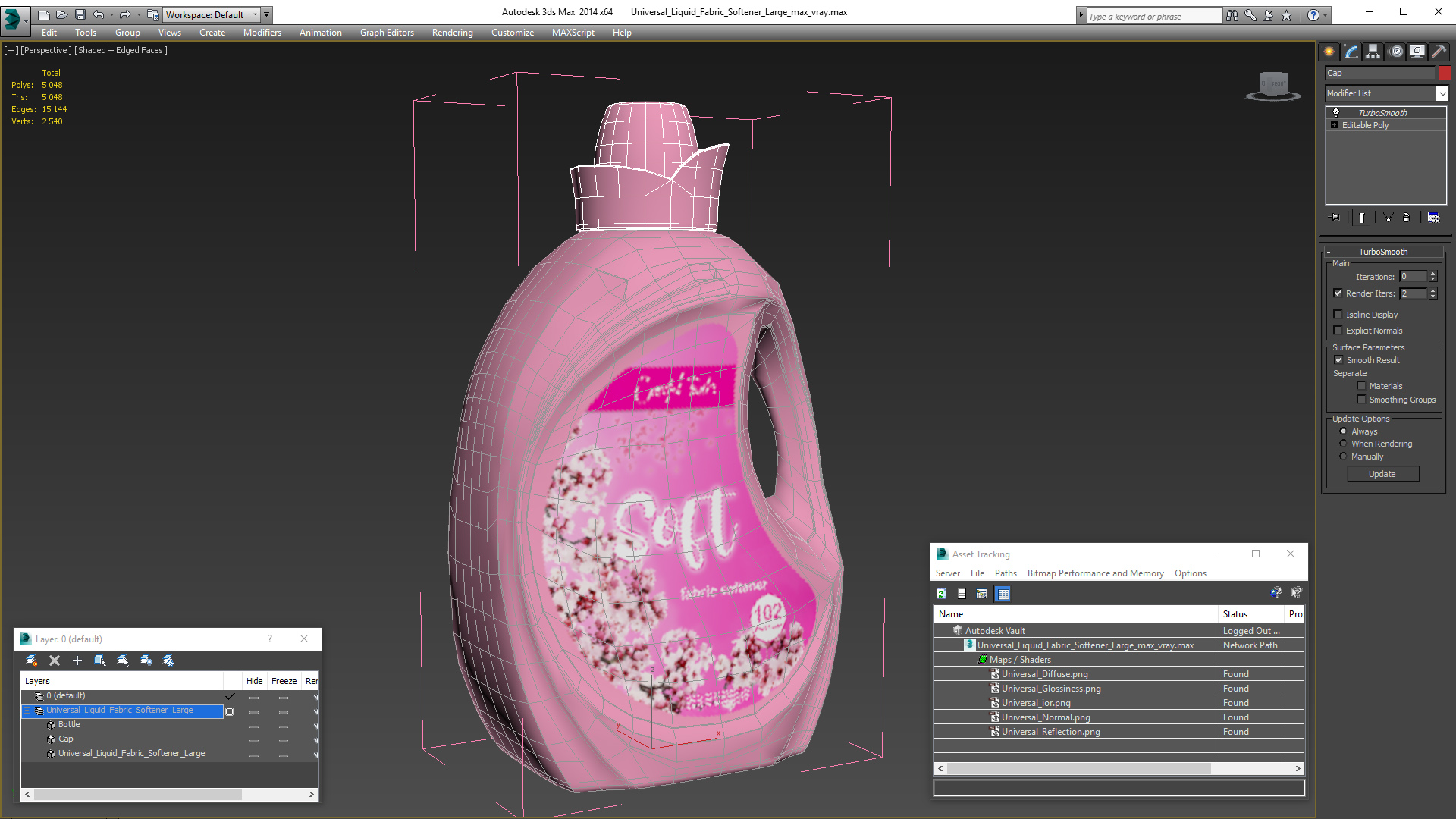Viewport: 1456px width, 819px height.
Task: Click Table View icon in Asset Tracking
Action: click(1003, 594)
